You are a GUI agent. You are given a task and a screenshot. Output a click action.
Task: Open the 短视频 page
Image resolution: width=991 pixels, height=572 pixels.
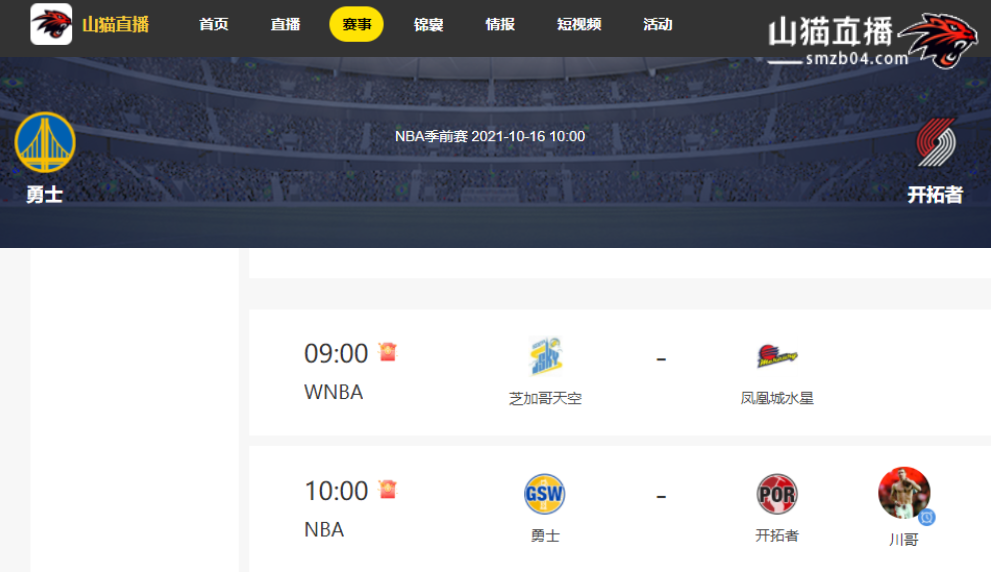[579, 24]
